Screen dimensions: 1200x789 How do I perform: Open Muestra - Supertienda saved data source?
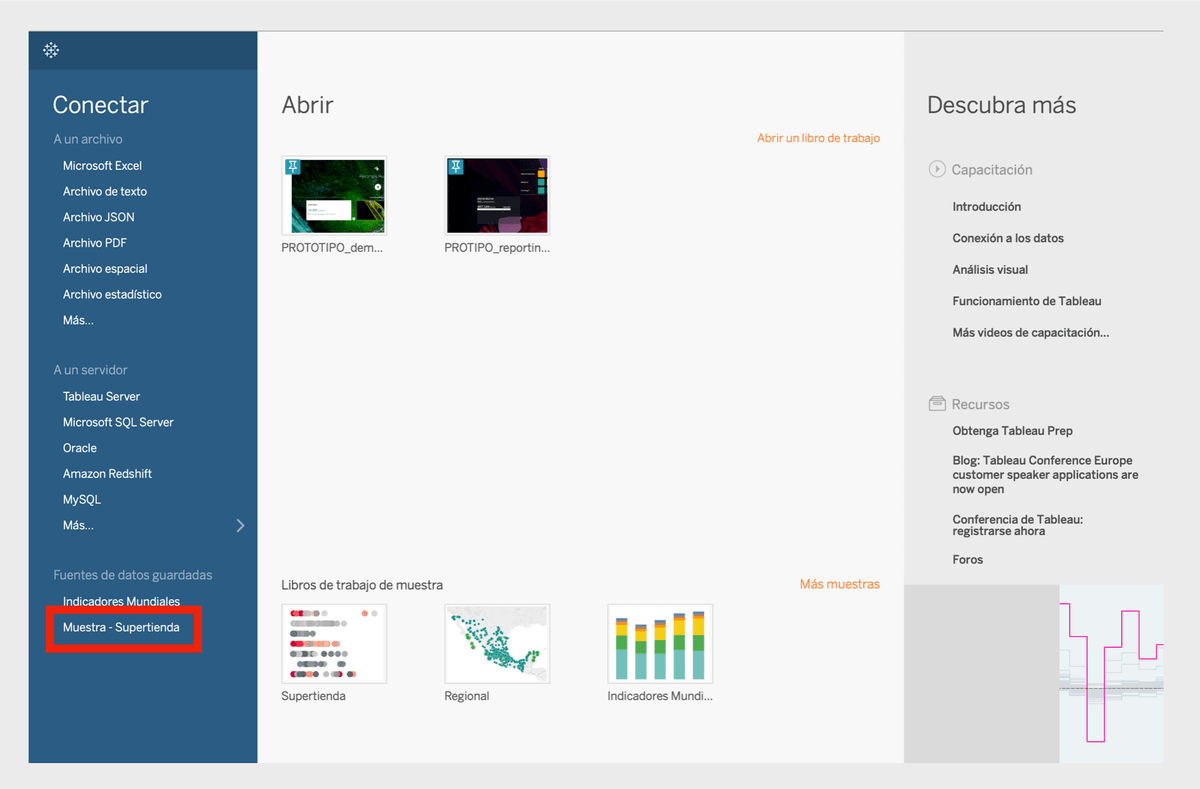pyautogui.click(x=122, y=628)
